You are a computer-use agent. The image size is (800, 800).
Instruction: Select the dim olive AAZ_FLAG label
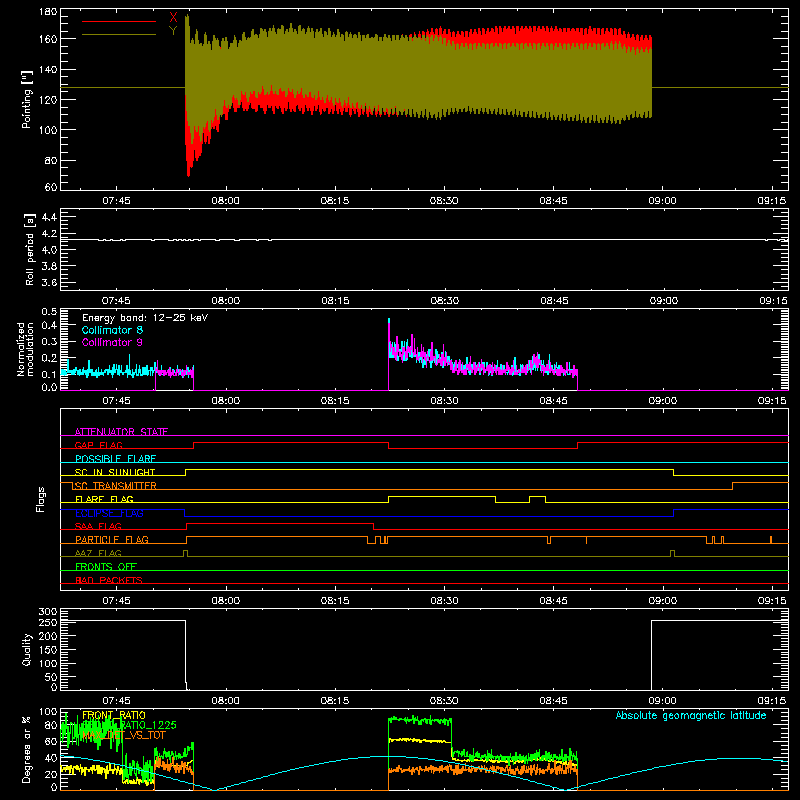tap(98, 553)
